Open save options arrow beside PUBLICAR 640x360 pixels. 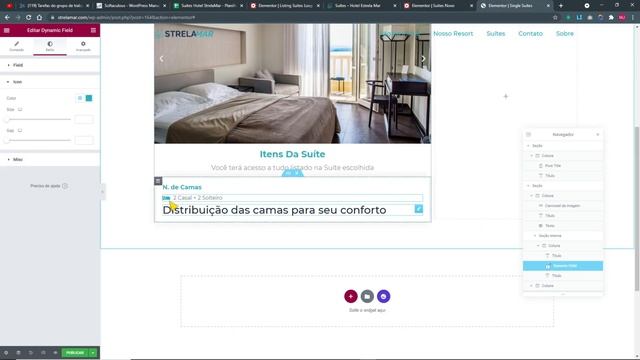pyautogui.click(x=93, y=353)
